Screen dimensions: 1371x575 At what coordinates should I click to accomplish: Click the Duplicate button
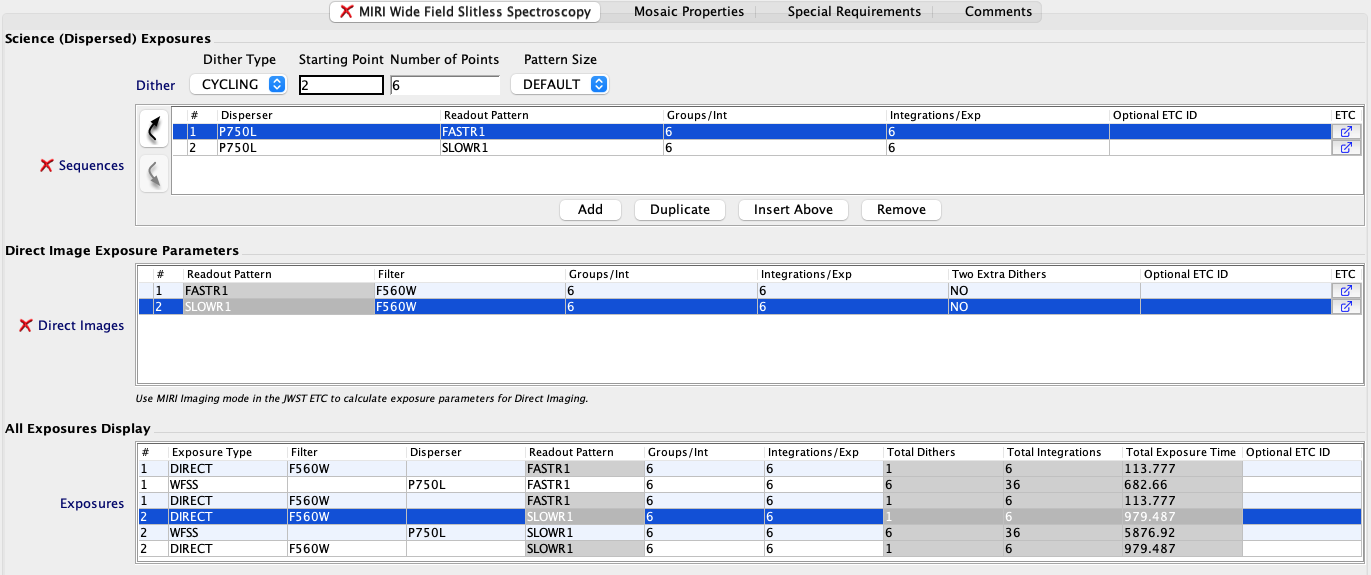coord(679,210)
